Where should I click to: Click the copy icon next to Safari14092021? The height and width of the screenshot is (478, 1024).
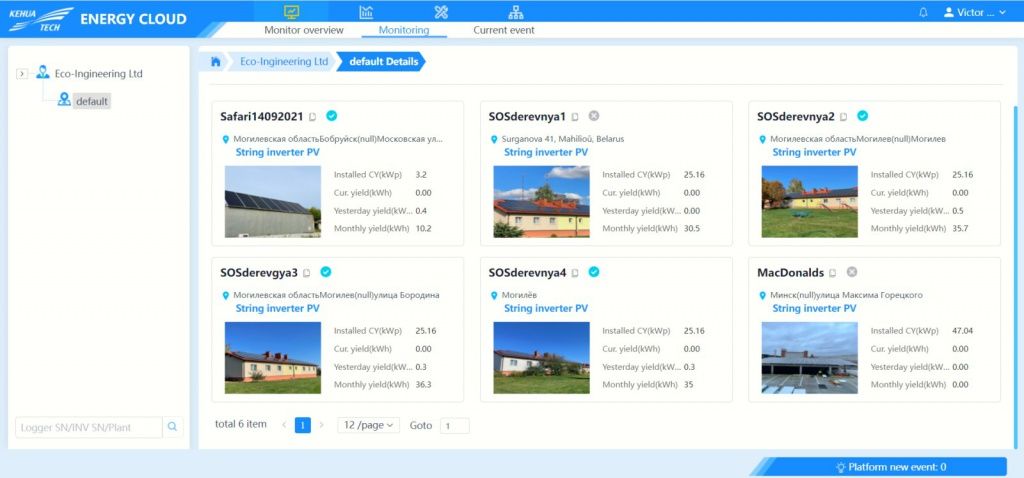click(313, 117)
